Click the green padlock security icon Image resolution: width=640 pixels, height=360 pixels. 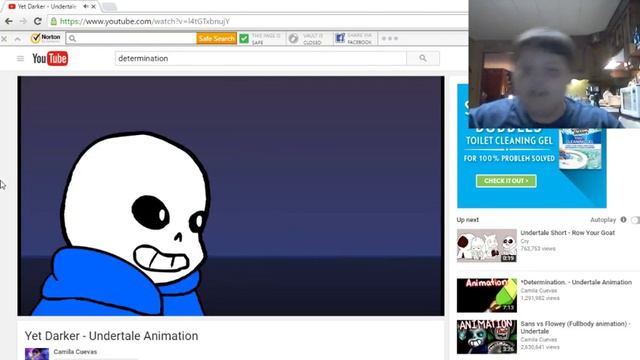tap(53, 21)
